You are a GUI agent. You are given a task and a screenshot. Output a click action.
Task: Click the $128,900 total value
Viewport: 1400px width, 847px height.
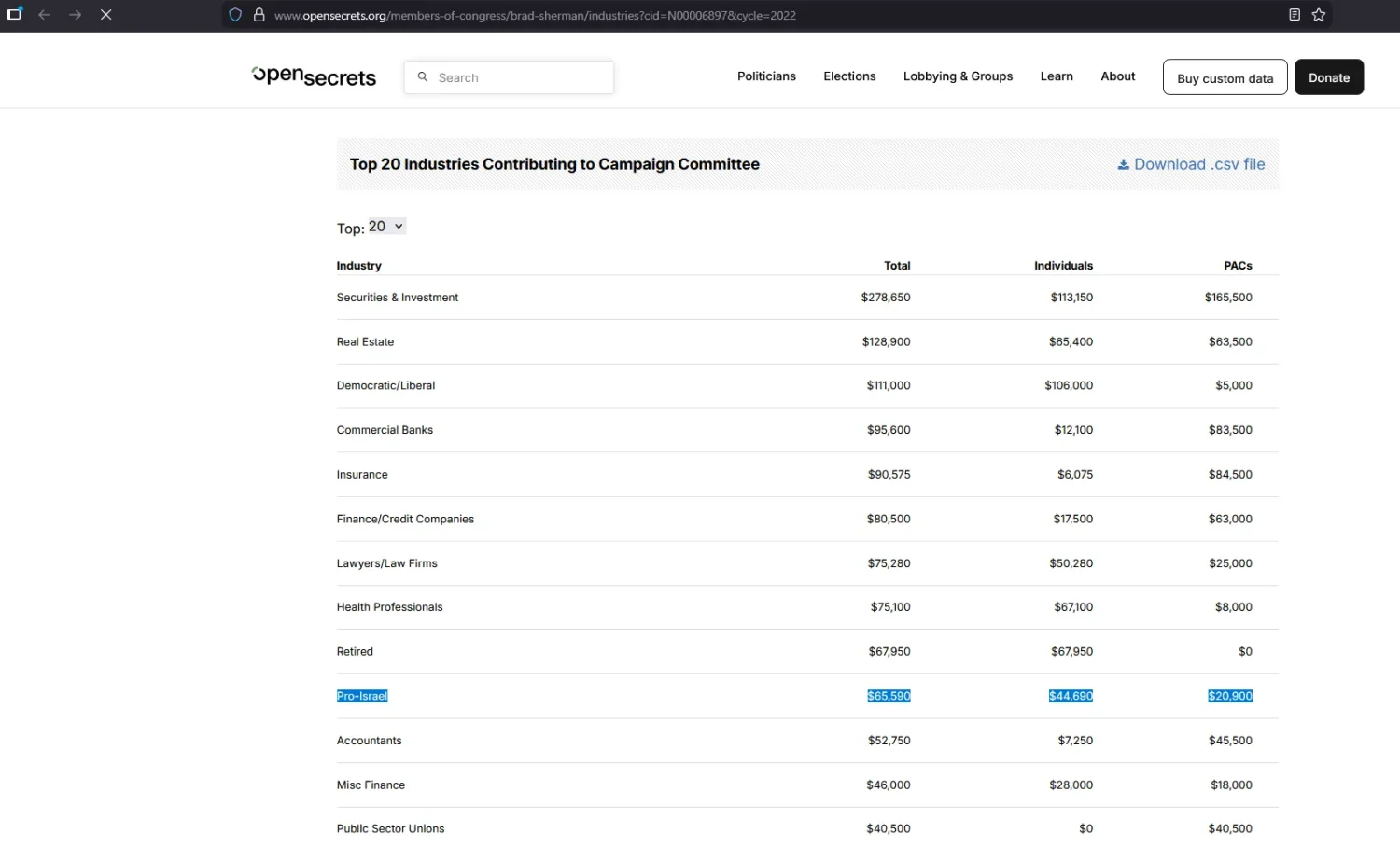[887, 342]
